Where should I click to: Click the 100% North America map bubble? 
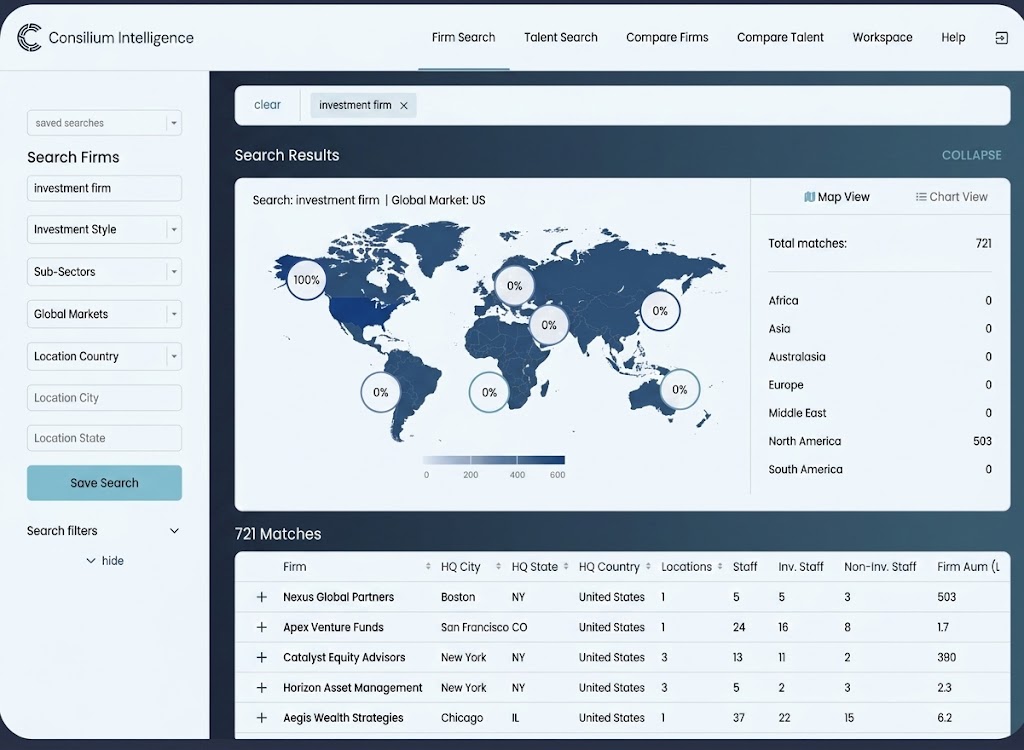point(306,280)
